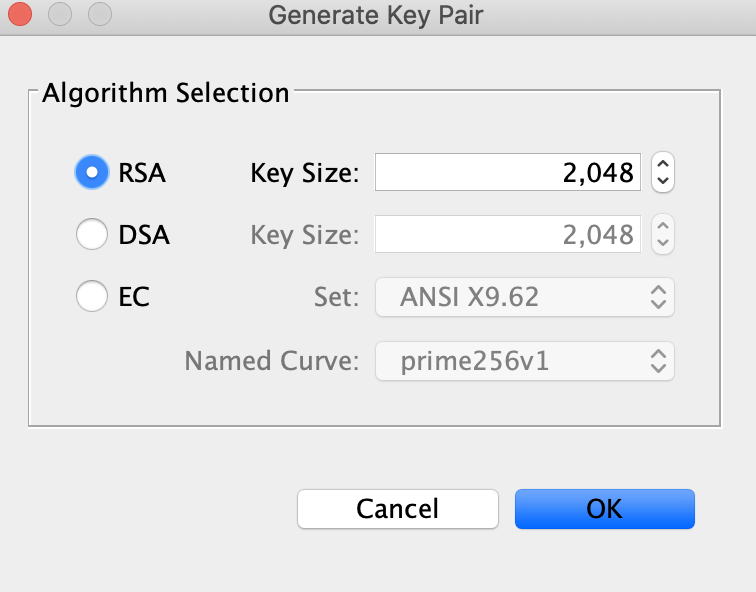Decrease RSA key size with down arrow

point(663,182)
